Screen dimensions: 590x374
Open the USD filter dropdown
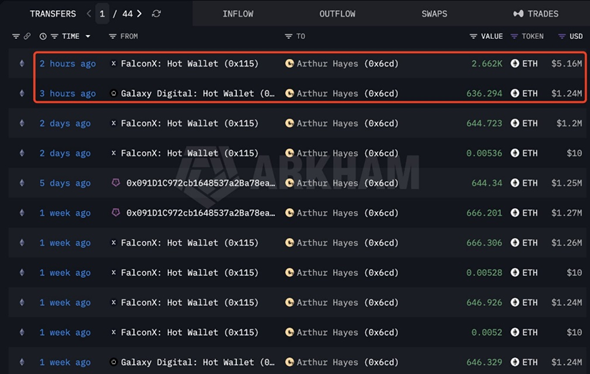(562, 36)
